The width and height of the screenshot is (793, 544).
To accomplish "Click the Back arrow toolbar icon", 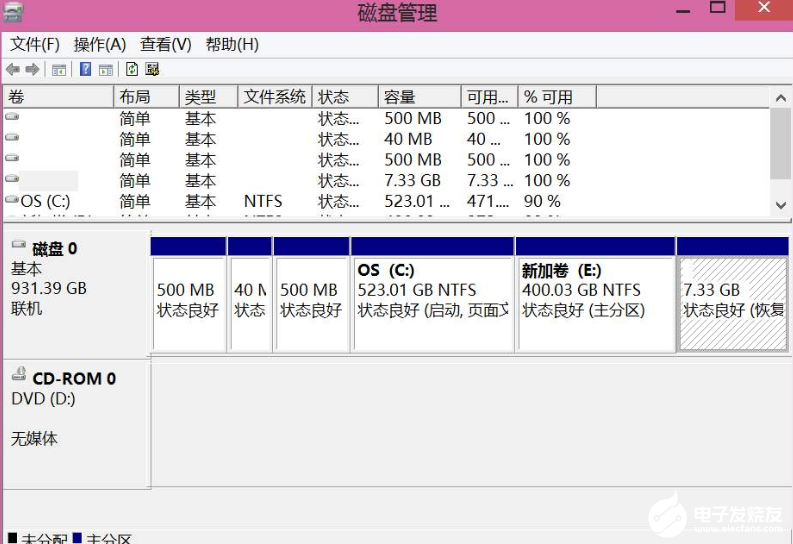I will click(13, 69).
